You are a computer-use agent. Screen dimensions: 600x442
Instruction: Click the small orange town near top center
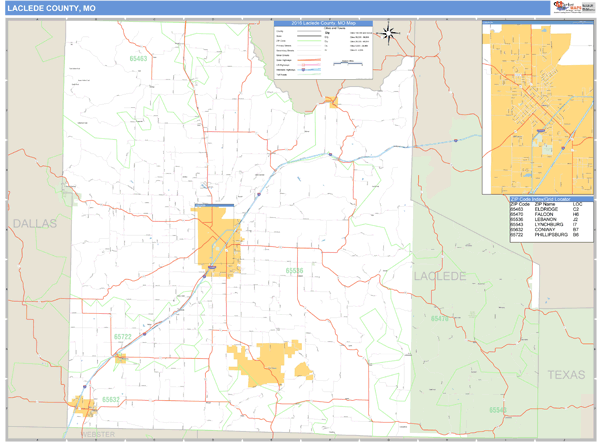(x=331, y=101)
